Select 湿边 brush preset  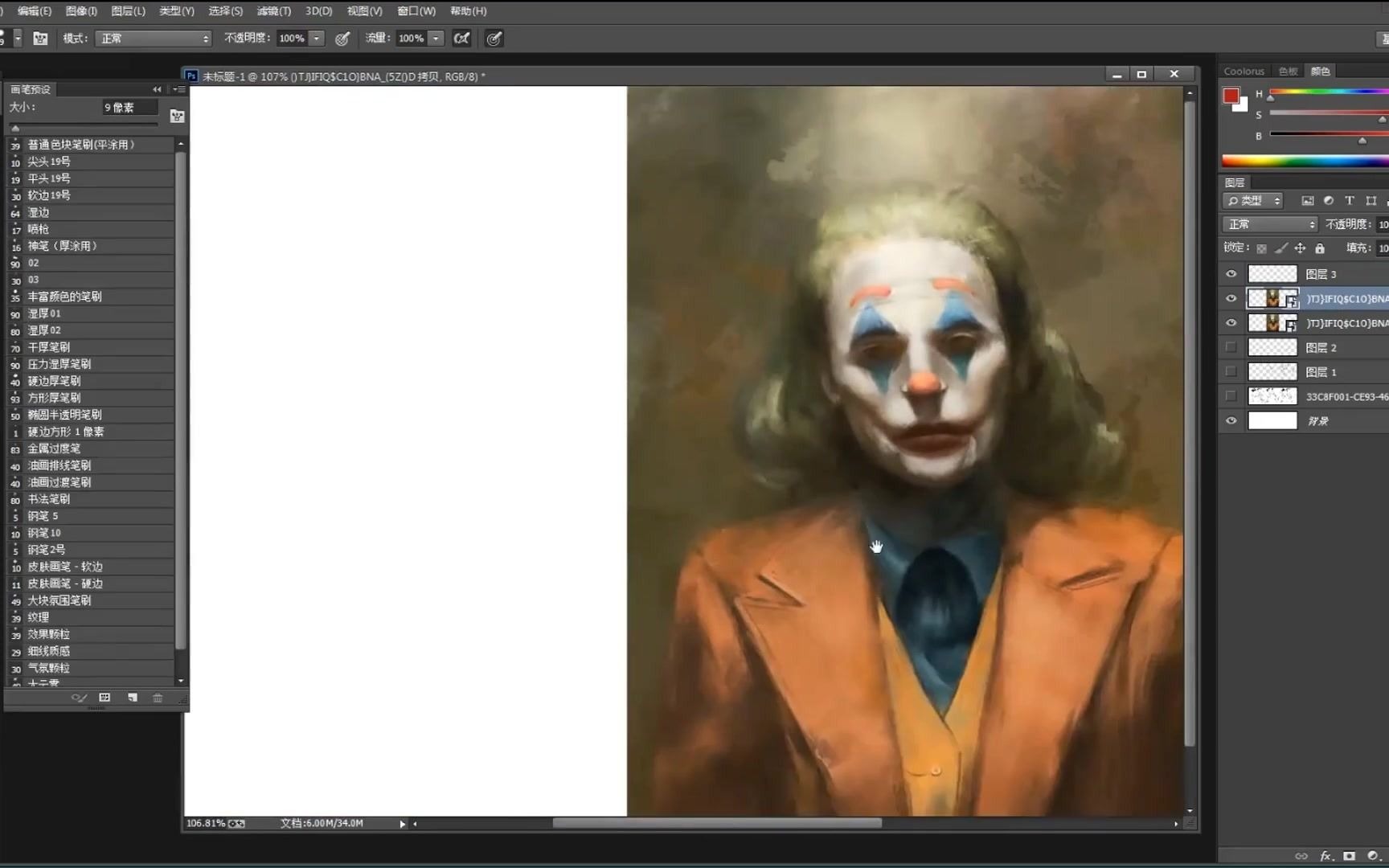[91, 212]
